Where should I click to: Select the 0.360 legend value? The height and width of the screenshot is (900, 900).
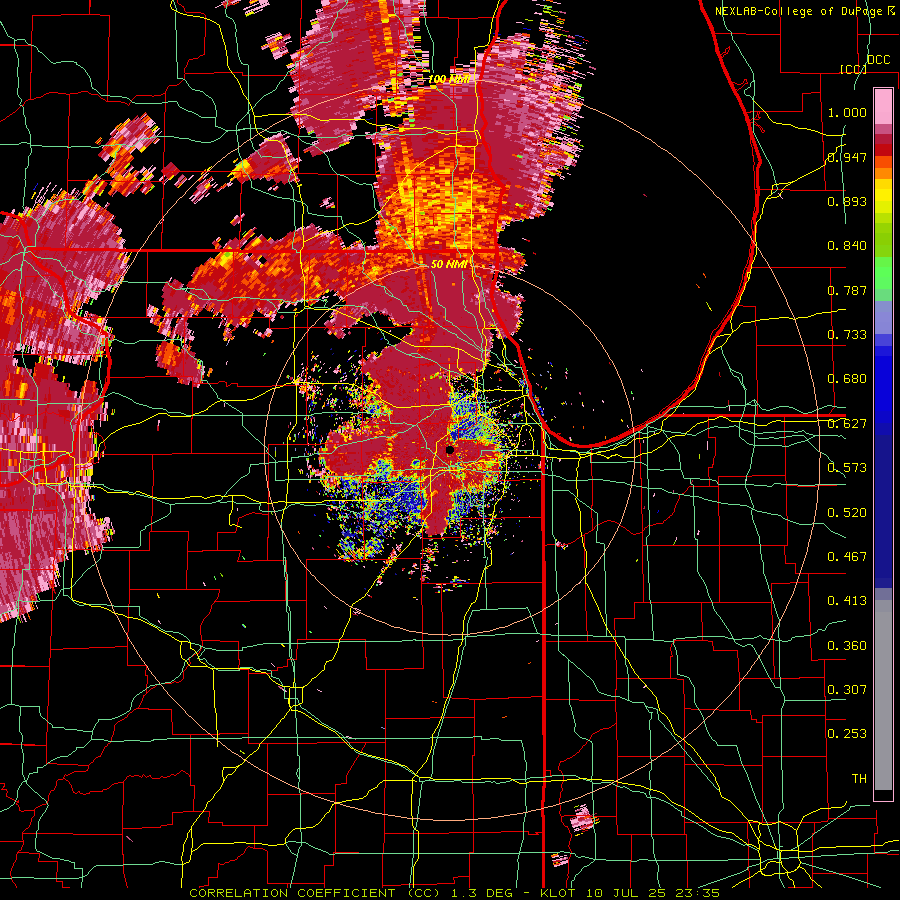click(847, 646)
